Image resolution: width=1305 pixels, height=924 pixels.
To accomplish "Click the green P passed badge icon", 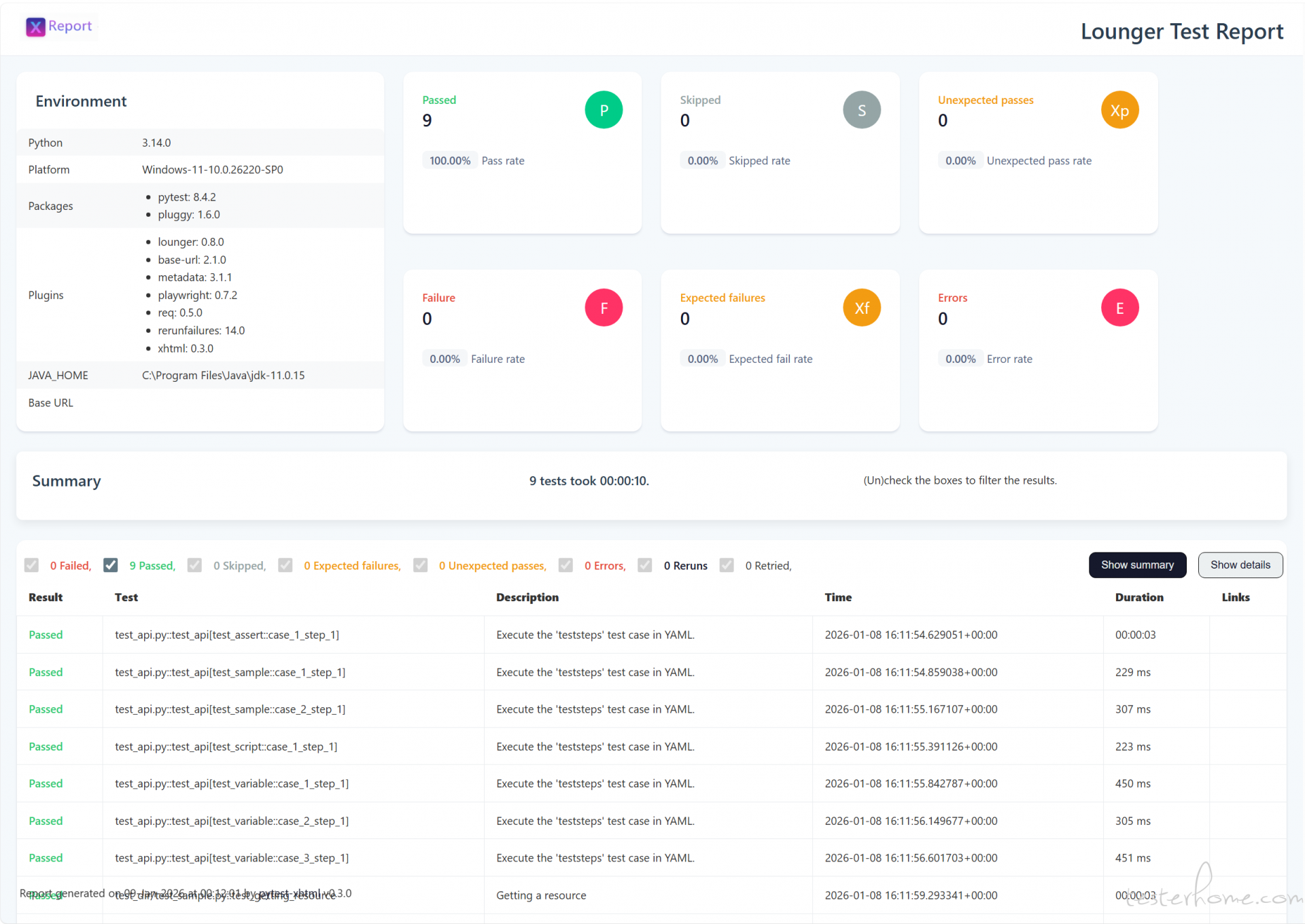I will [x=603, y=110].
